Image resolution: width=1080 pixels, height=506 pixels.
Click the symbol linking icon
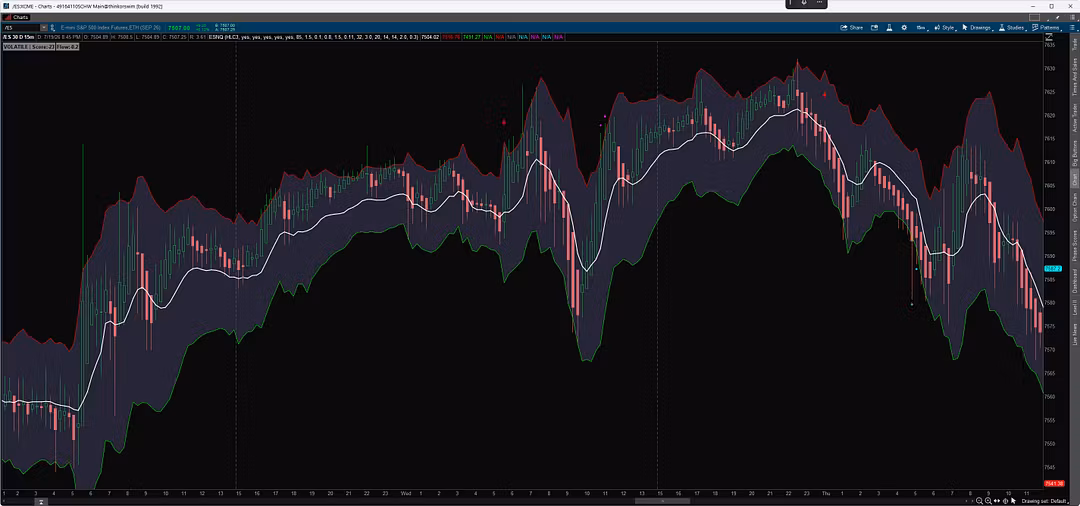(54, 28)
